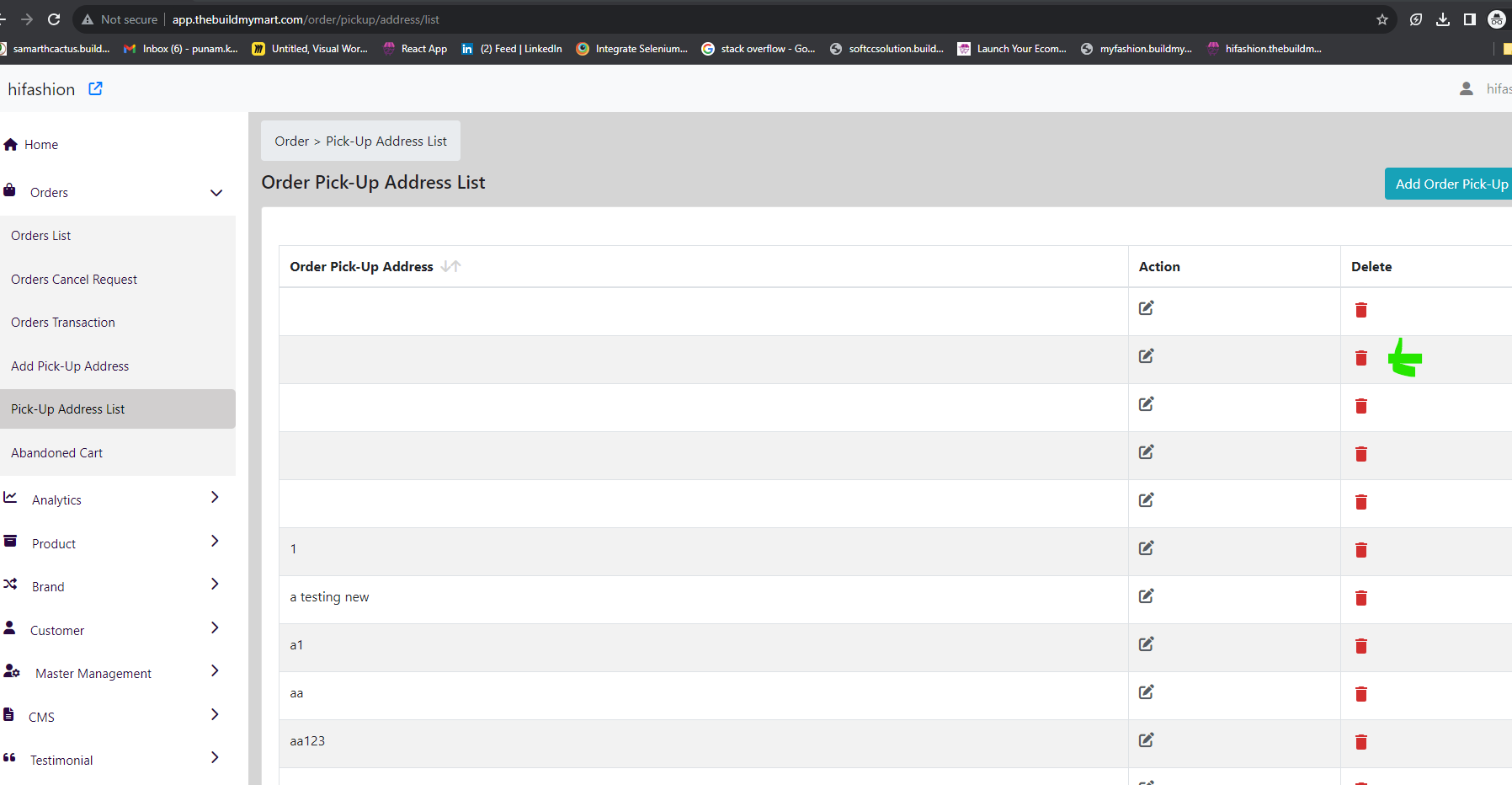This screenshot has height=785, width=1512.
Task: Go forward with browser arrow
Action: pos(27,19)
